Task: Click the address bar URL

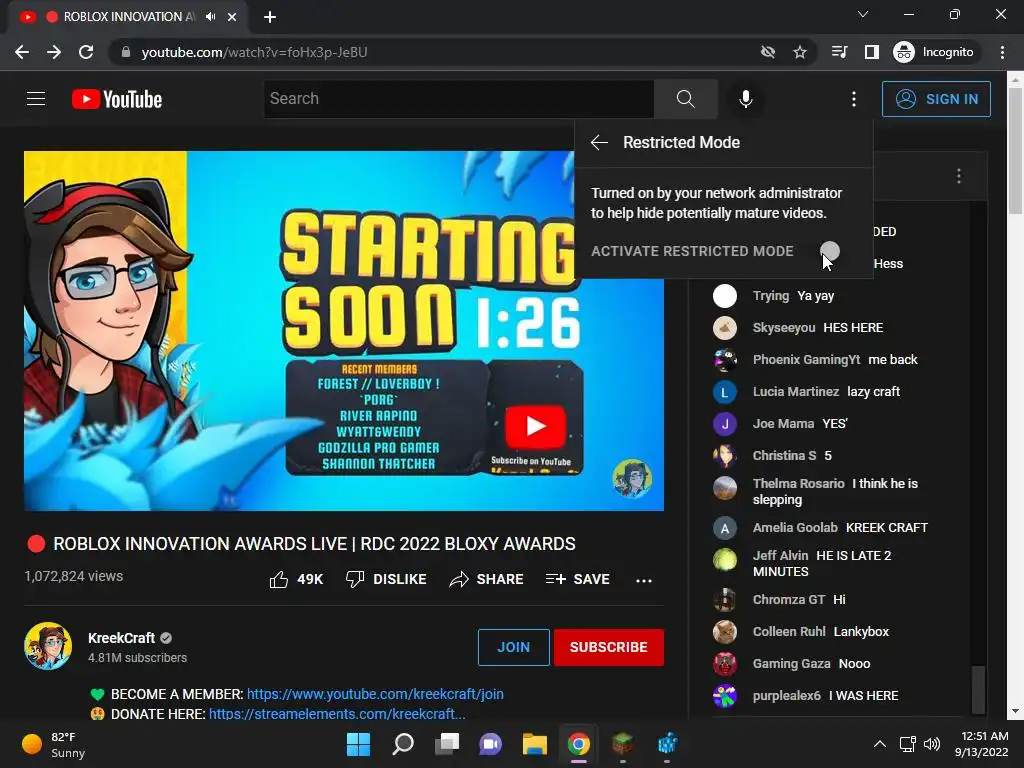Action: coord(254,52)
